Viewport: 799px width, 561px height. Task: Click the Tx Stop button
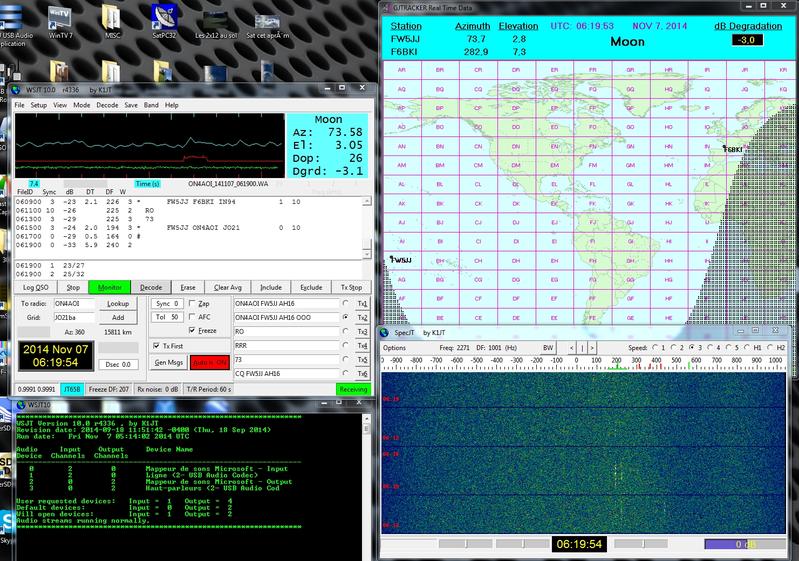(351, 287)
